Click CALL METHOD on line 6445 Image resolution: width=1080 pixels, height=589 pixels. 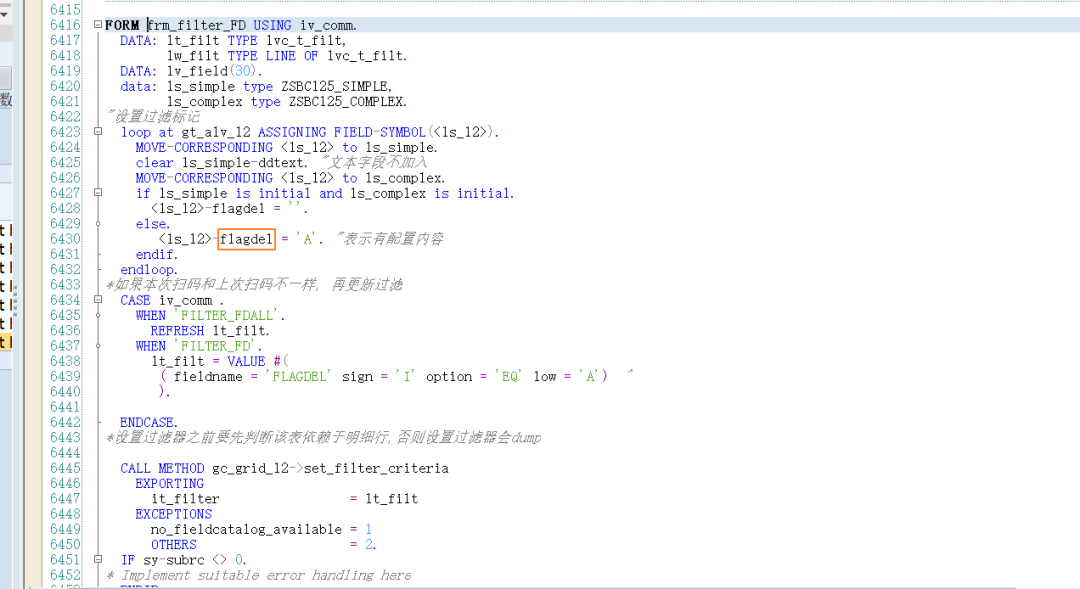[x=163, y=468]
